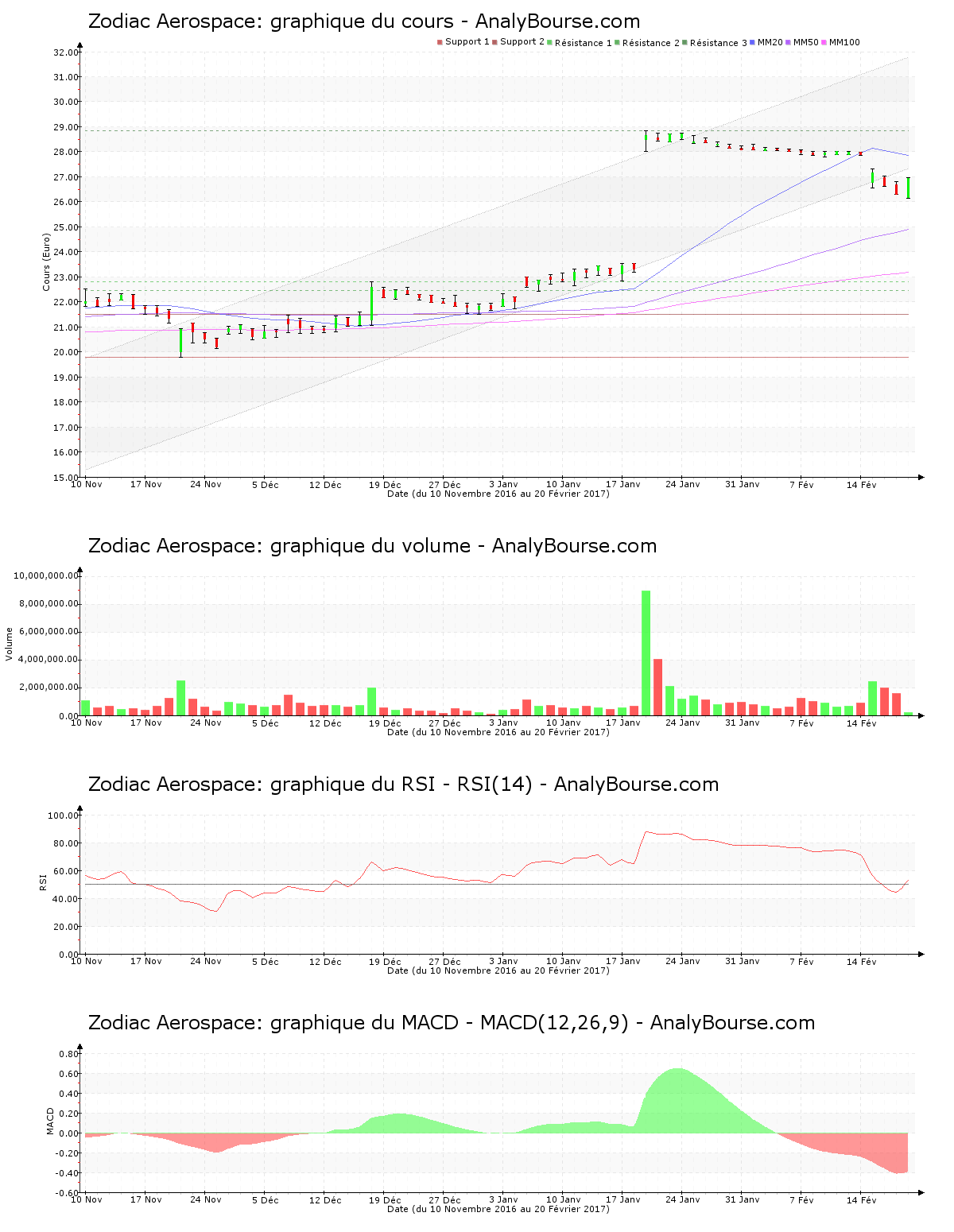Click '14 Fév' on the price chart axis
Screen dimensions: 954x1232
click(x=862, y=484)
